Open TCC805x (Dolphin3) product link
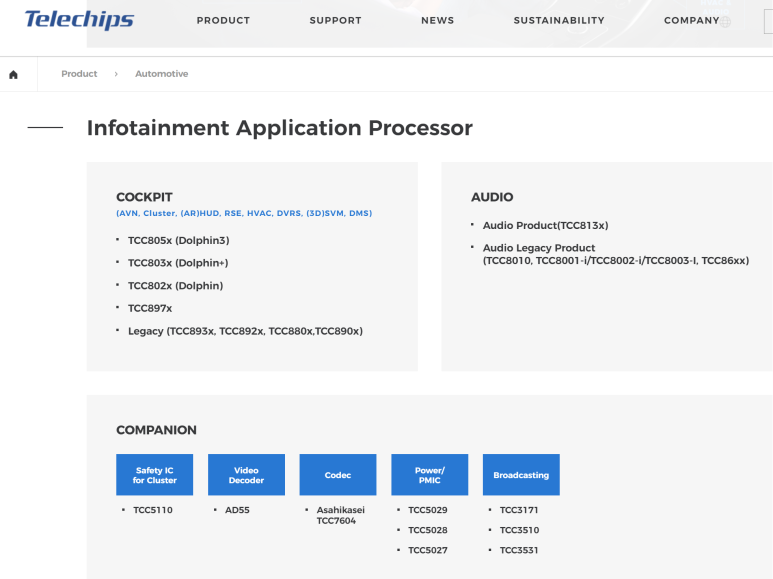773x579 pixels. click(x=178, y=241)
